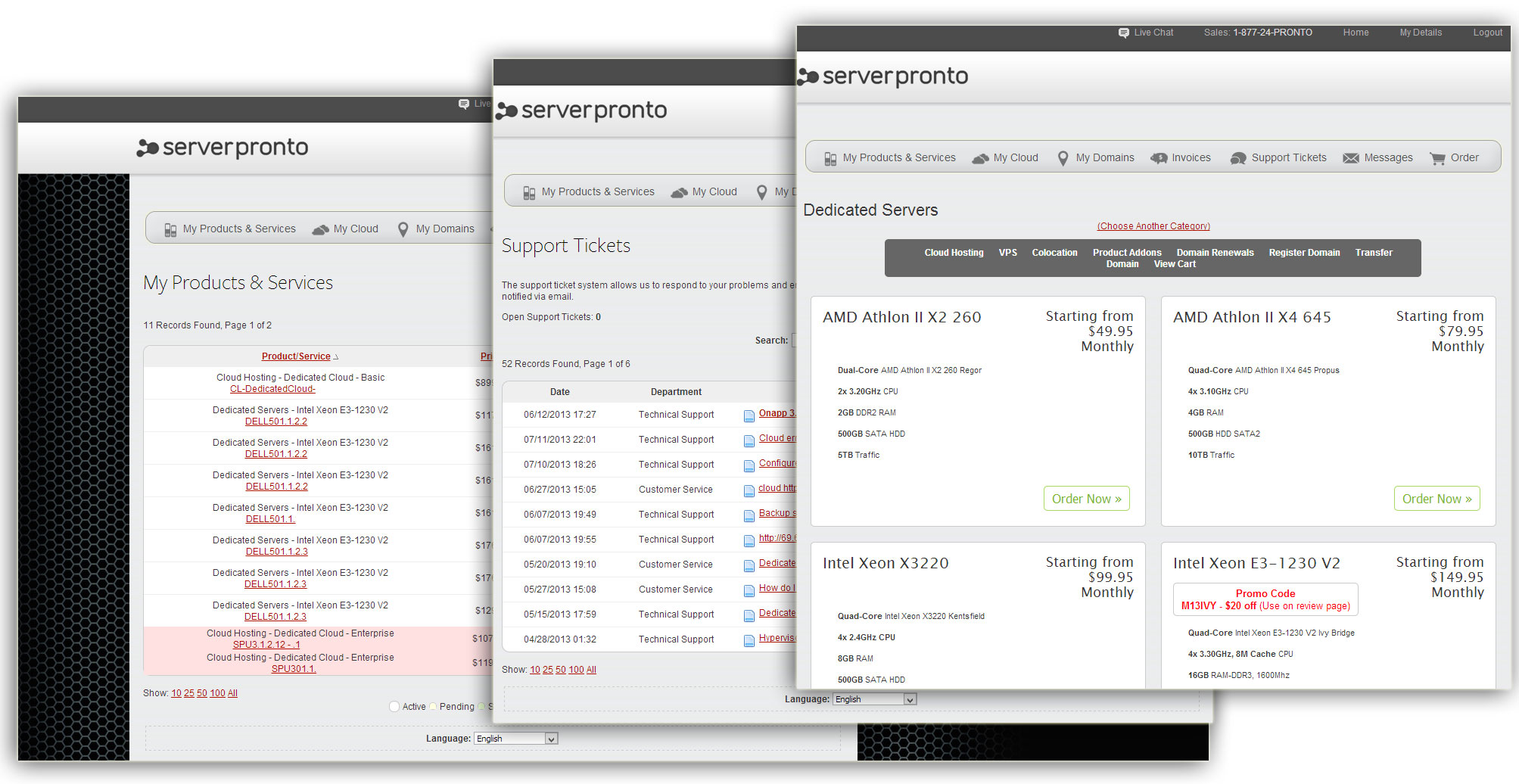
Task: Click the Invoices nav label
Action: click(1191, 157)
